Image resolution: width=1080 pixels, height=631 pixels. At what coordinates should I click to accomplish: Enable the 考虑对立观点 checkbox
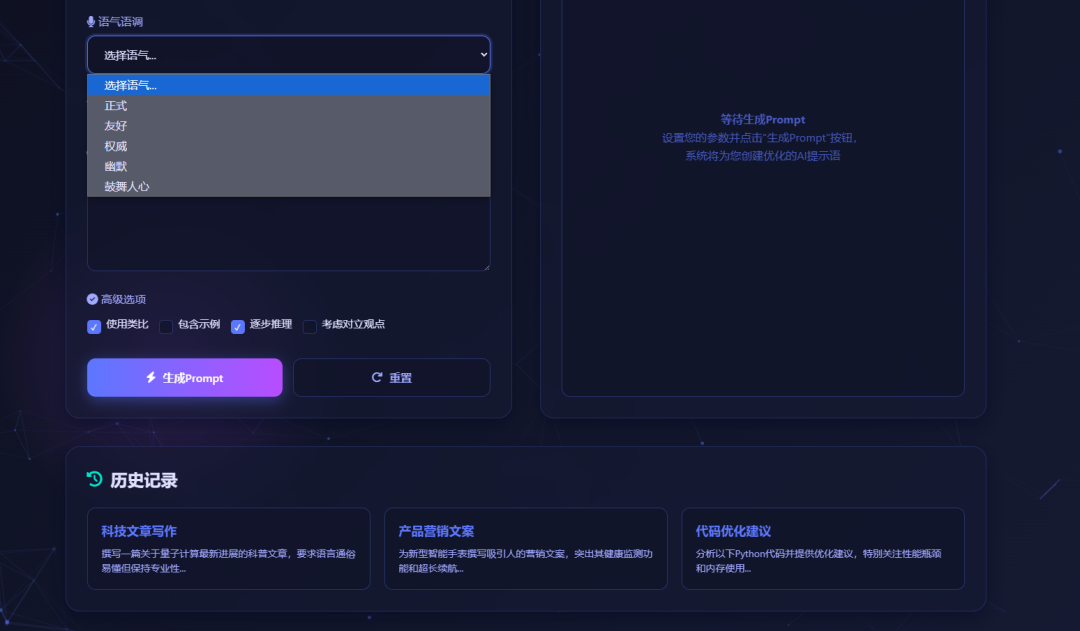point(310,327)
